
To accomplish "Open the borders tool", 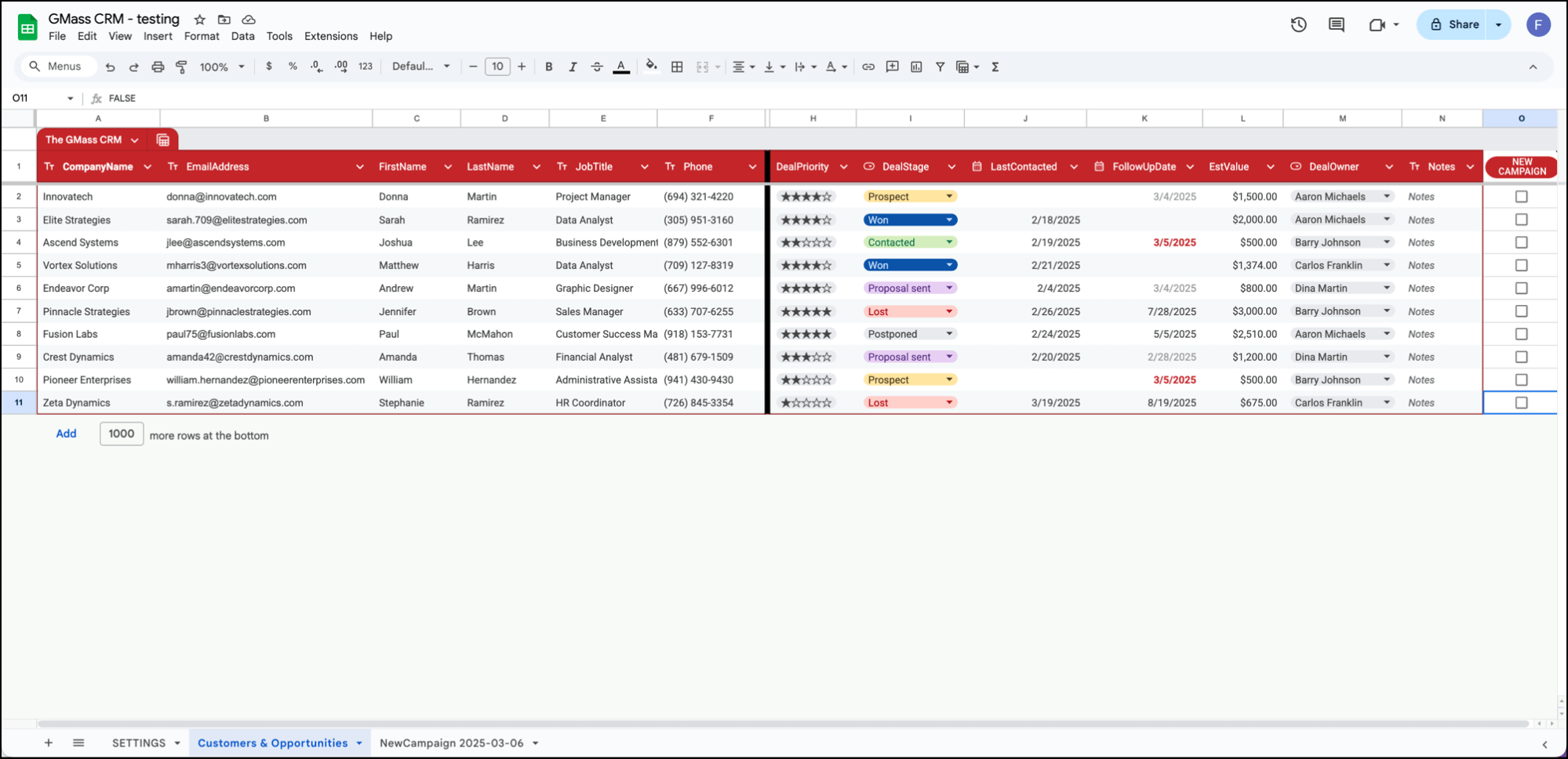I will [x=677, y=67].
